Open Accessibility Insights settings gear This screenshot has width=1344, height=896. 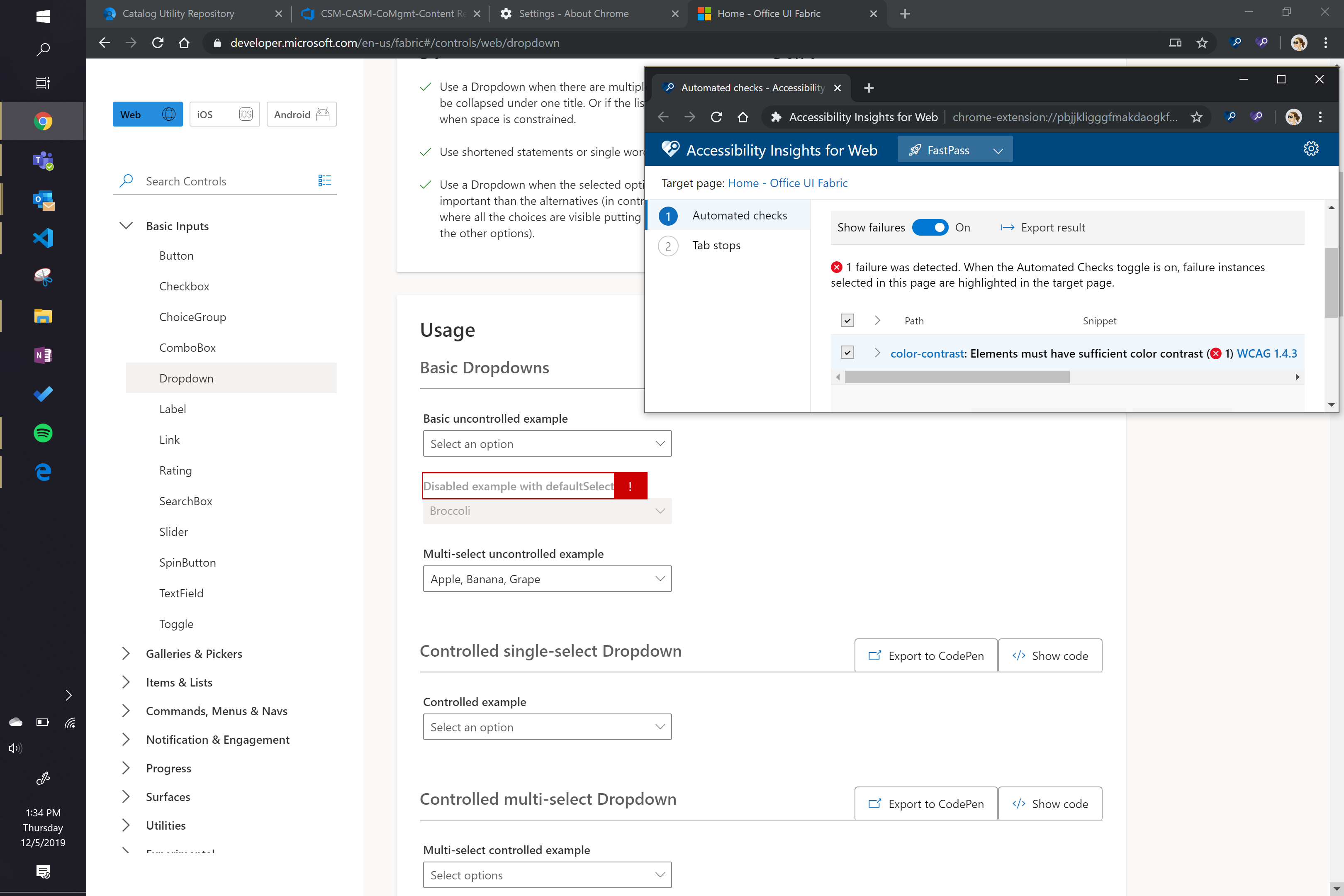[x=1310, y=149]
